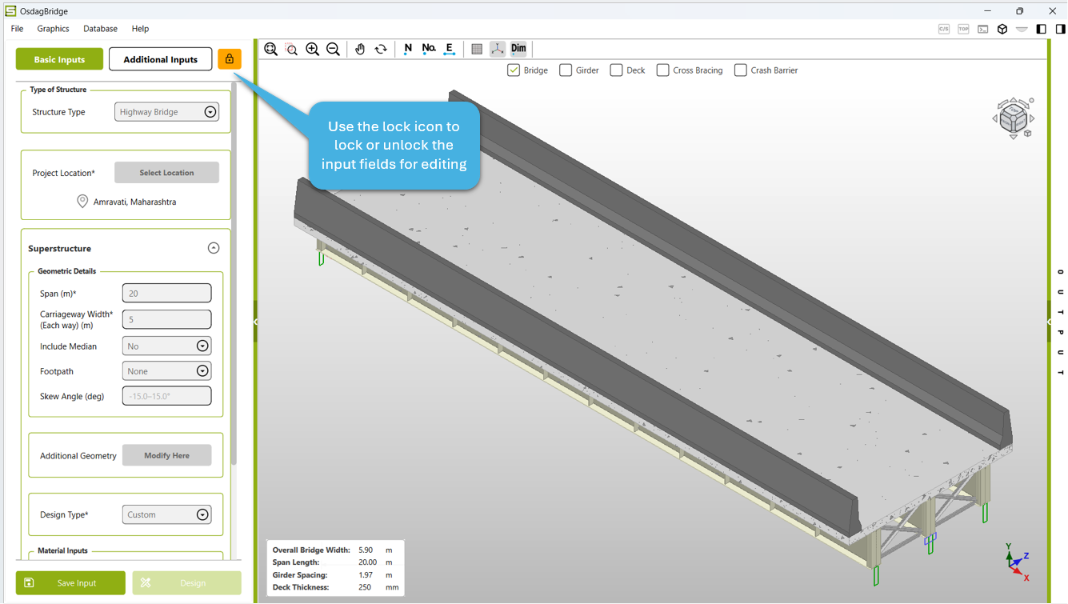1068x604 pixels.
Task: Uncheck the Bridge checkbox
Action: (514, 70)
